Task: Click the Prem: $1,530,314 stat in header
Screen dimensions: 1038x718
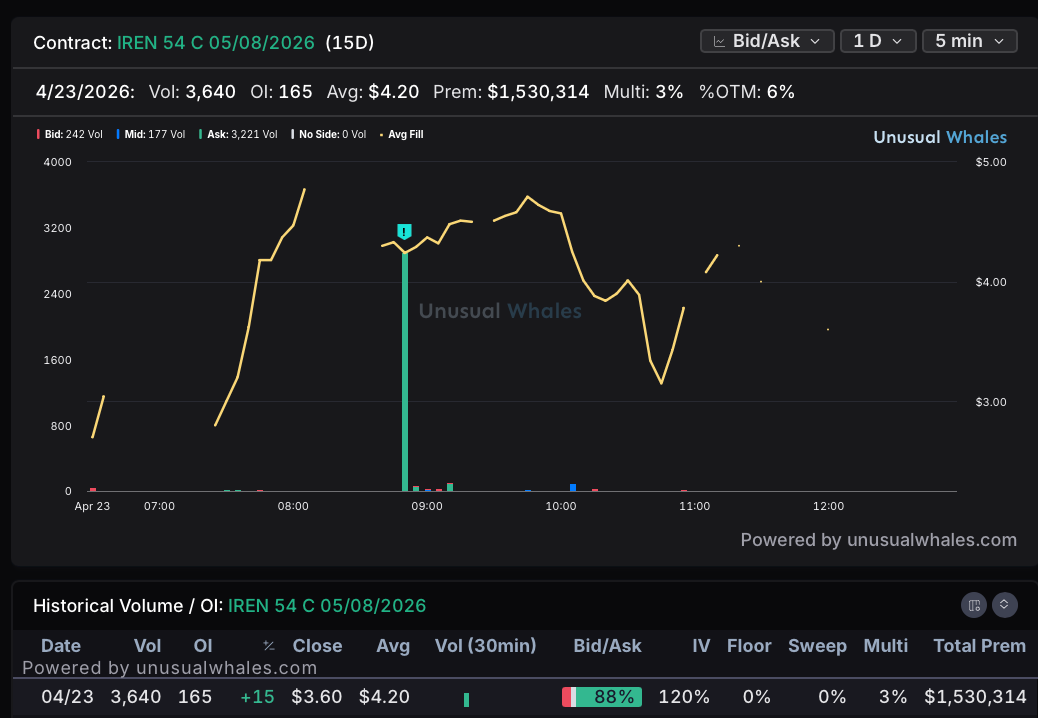Action: pyautogui.click(x=511, y=91)
